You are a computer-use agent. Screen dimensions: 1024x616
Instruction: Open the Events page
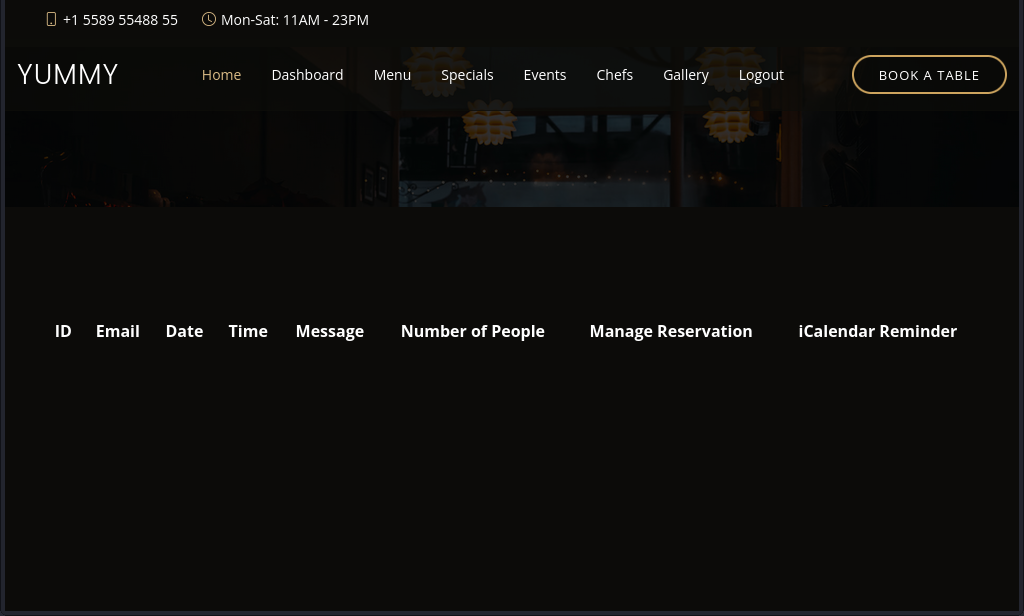(544, 74)
